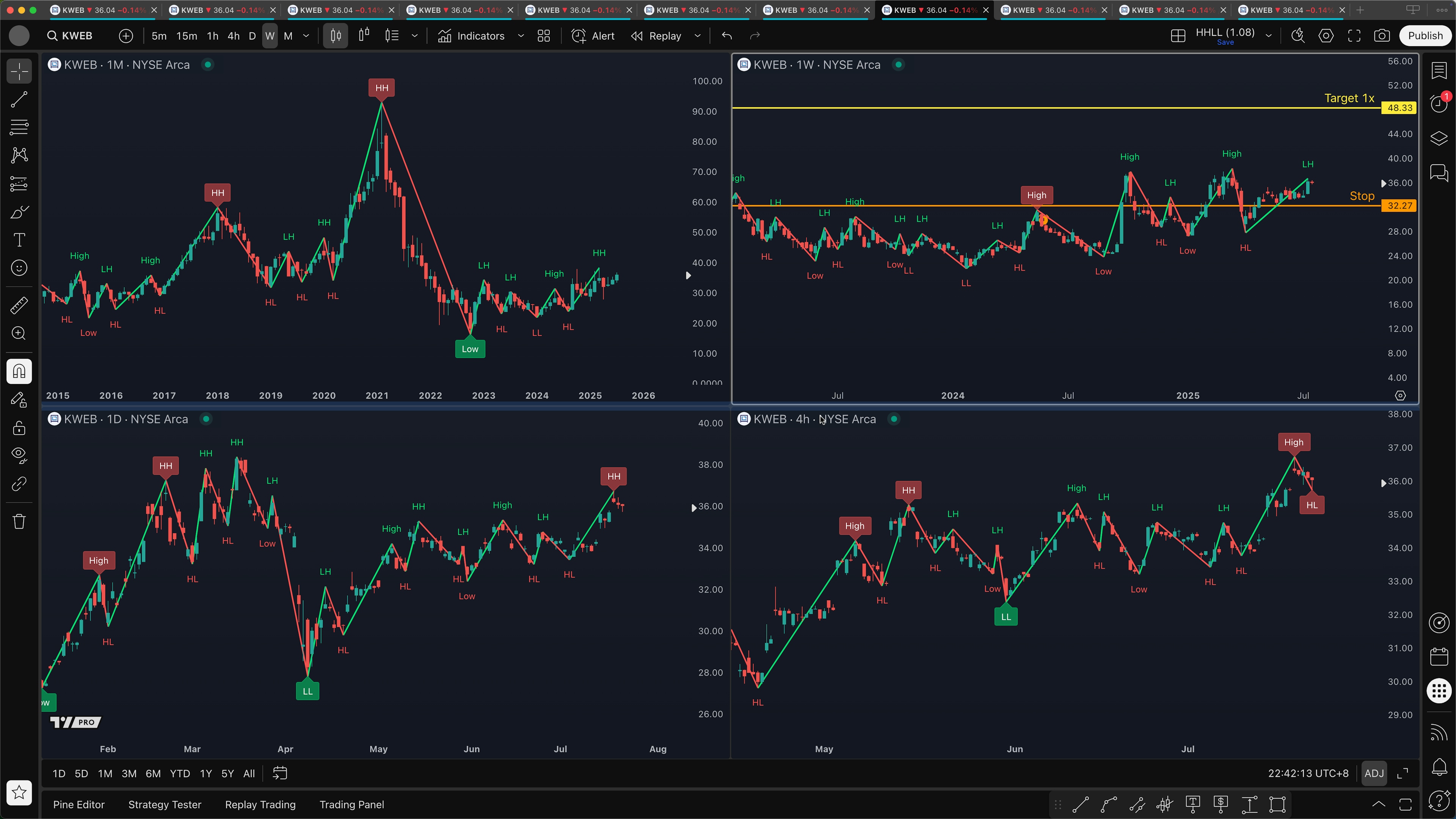Publish the chart idea
Image resolution: width=1456 pixels, height=819 pixels.
(1425, 36)
